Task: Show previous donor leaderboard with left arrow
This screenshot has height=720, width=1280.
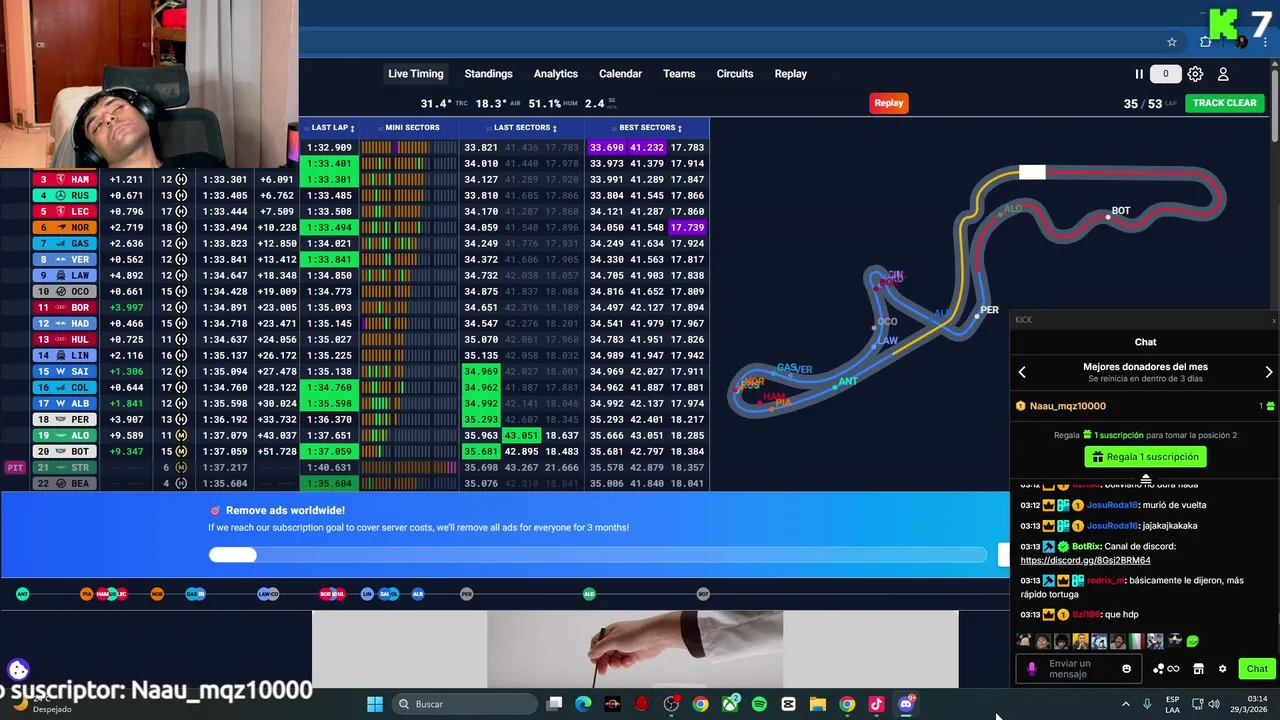Action: pyautogui.click(x=1022, y=372)
